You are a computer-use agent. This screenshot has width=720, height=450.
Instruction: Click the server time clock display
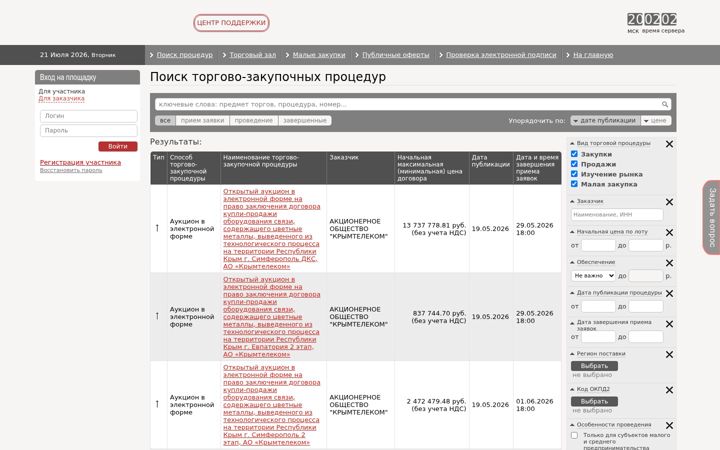[652, 19]
